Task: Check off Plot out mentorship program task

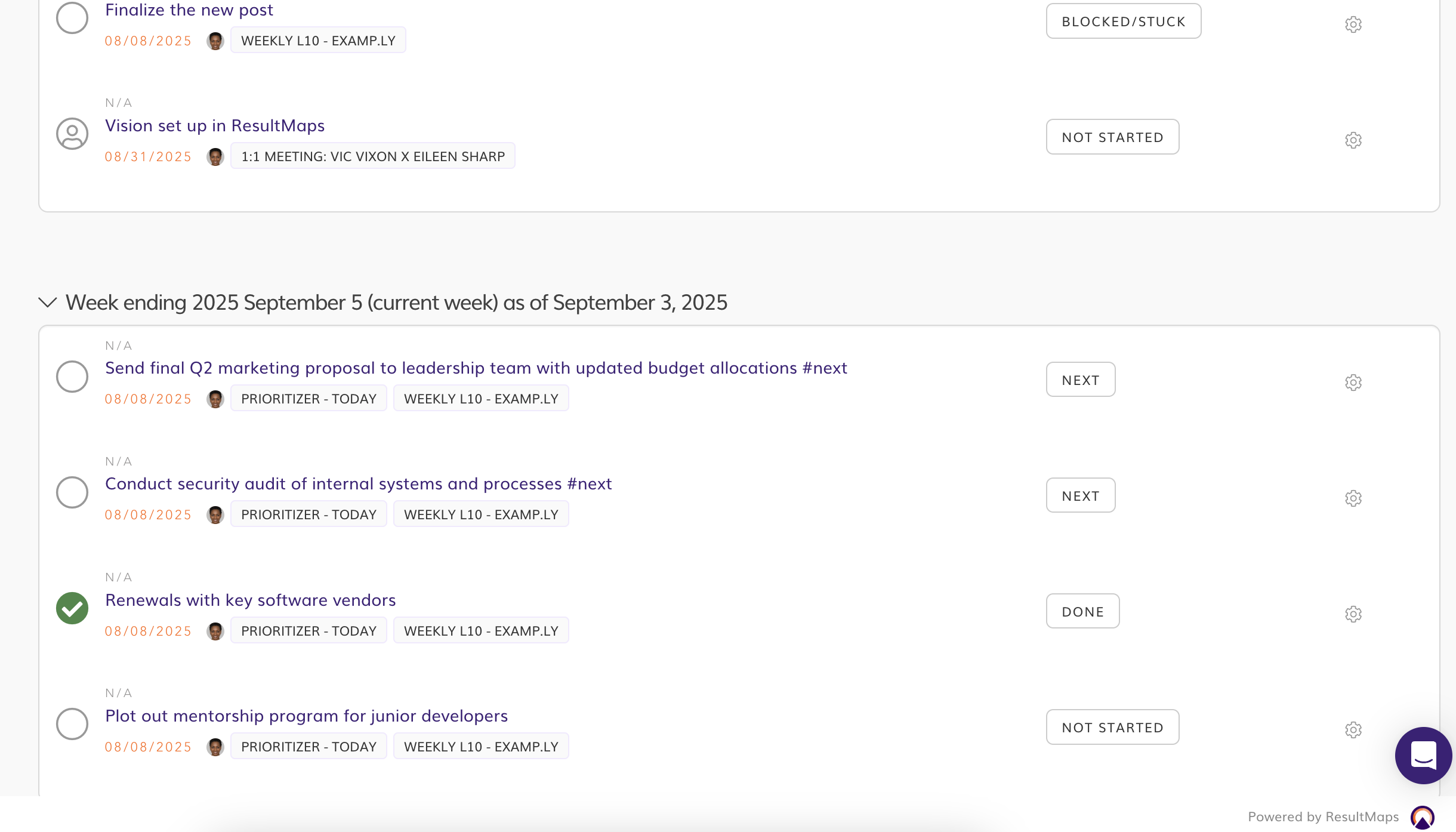Action: click(x=72, y=724)
